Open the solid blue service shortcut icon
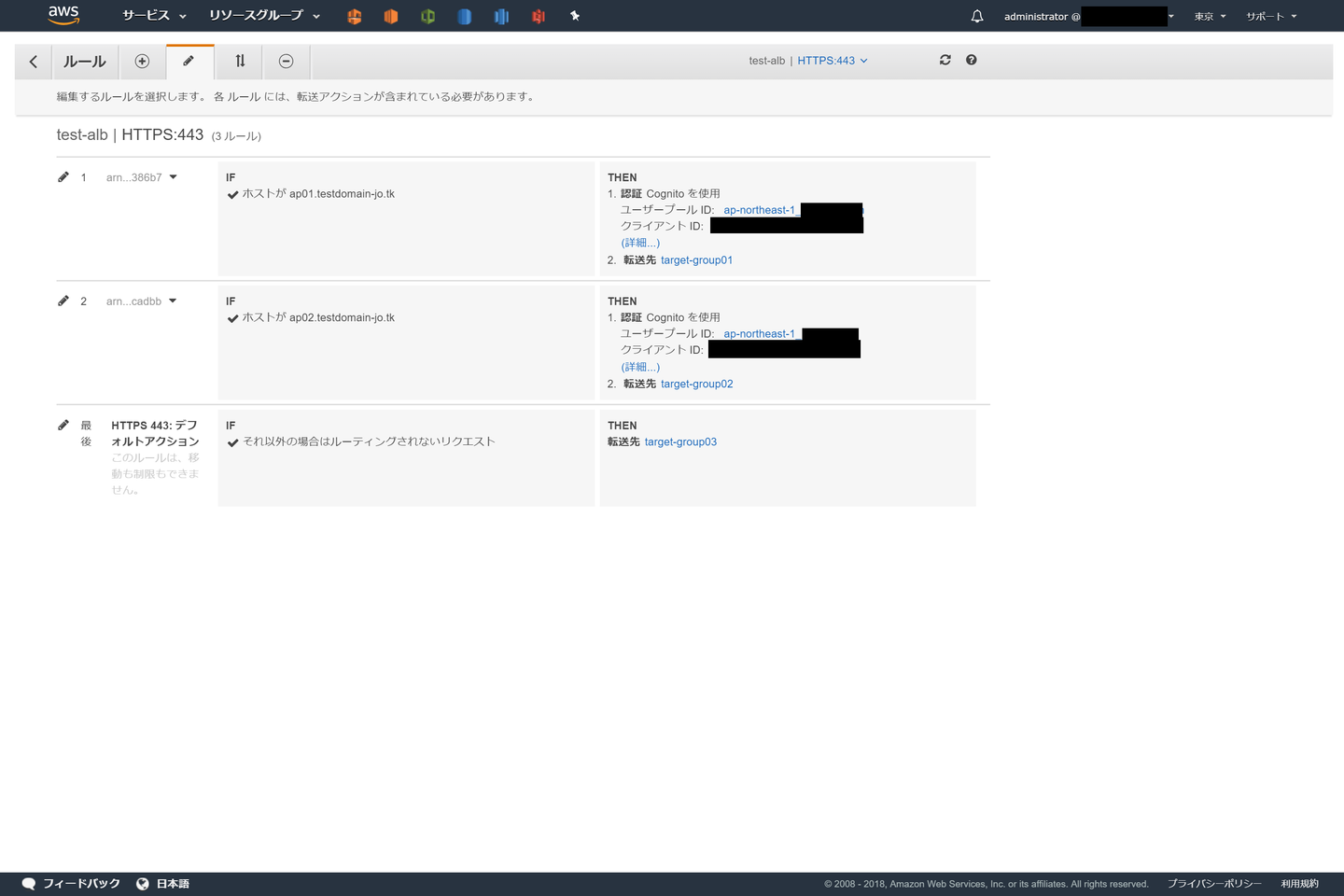 tap(465, 16)
